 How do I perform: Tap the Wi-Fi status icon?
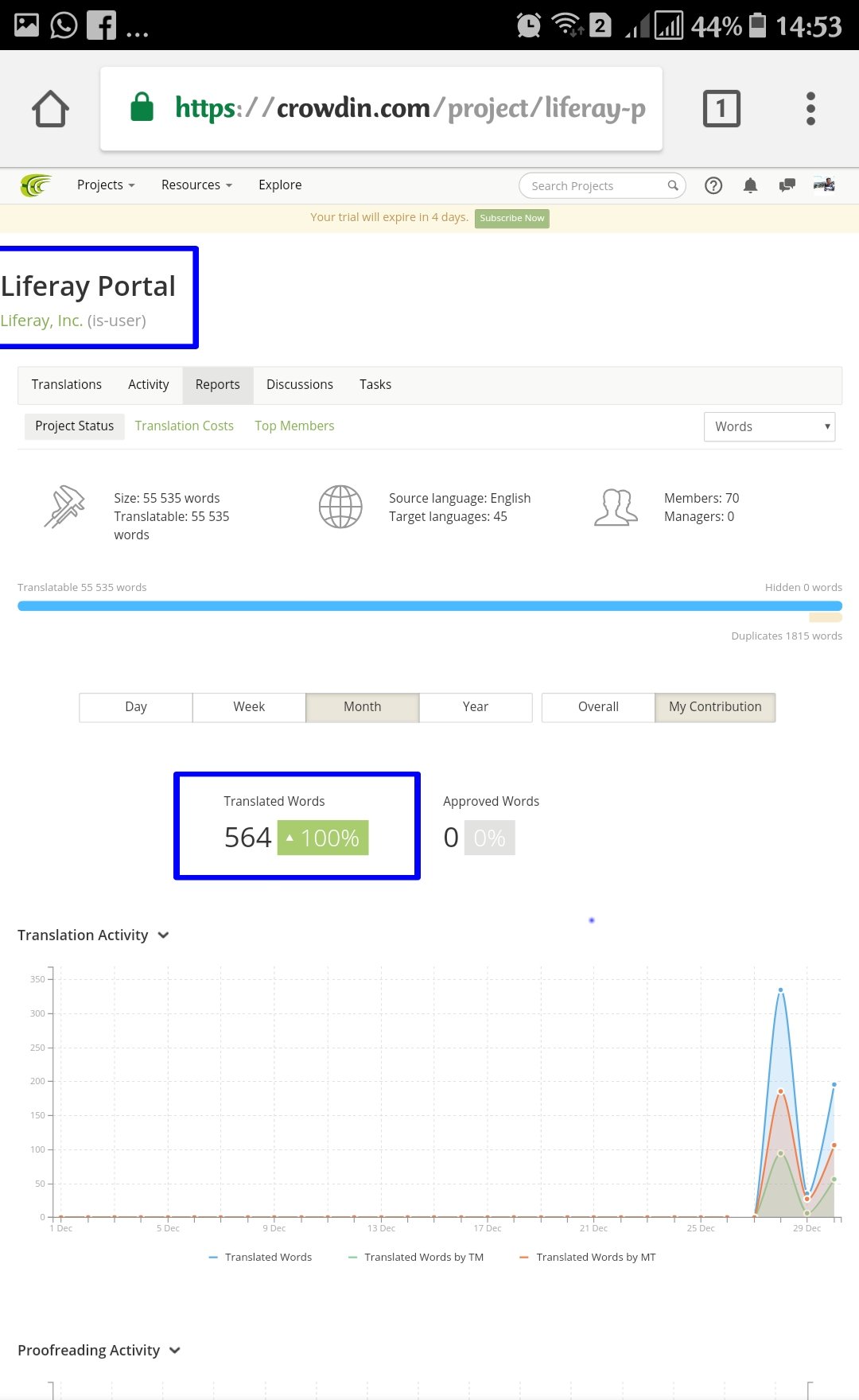pos(568,25)
